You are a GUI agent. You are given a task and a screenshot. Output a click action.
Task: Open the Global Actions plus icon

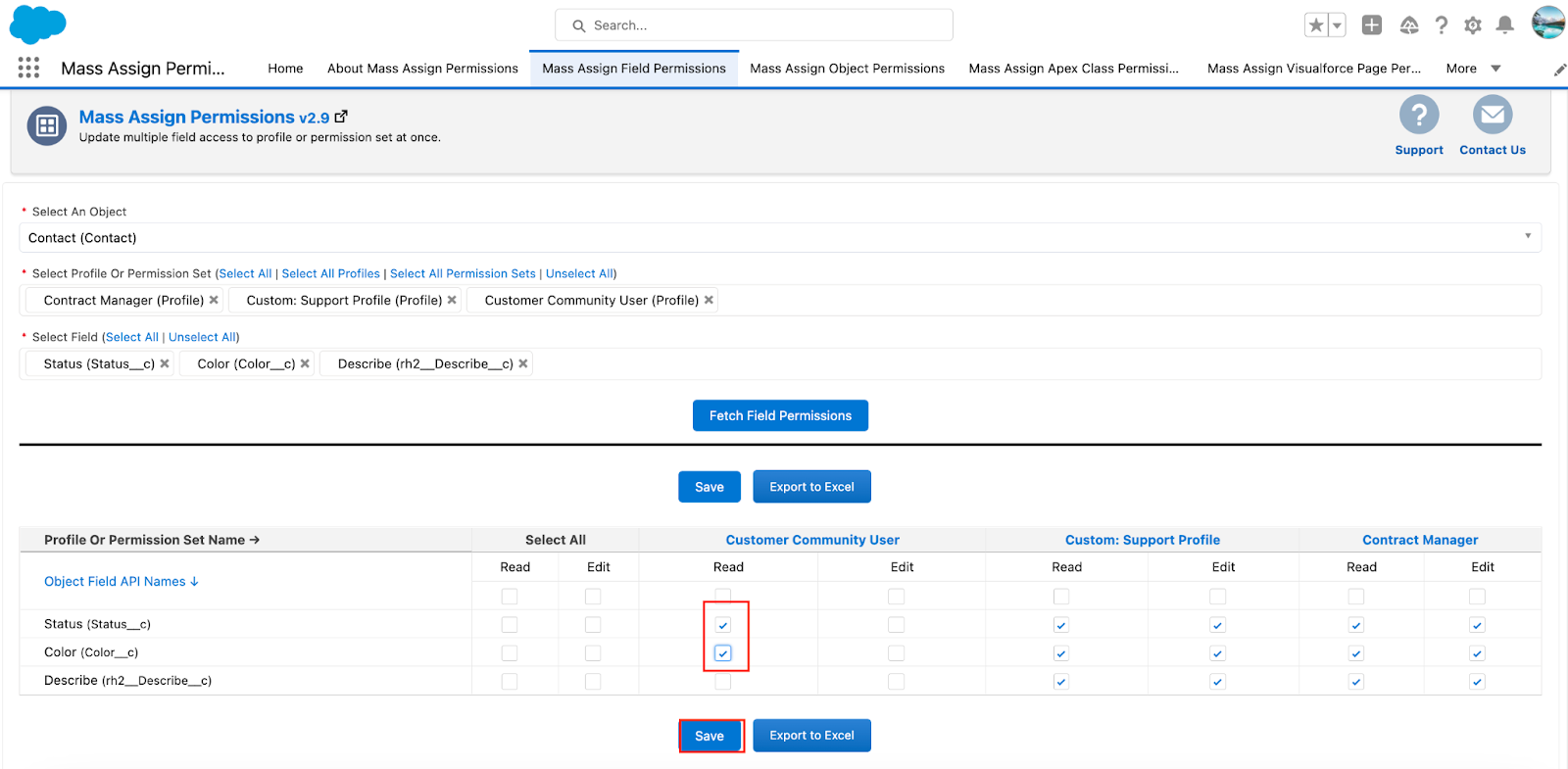1372,25
